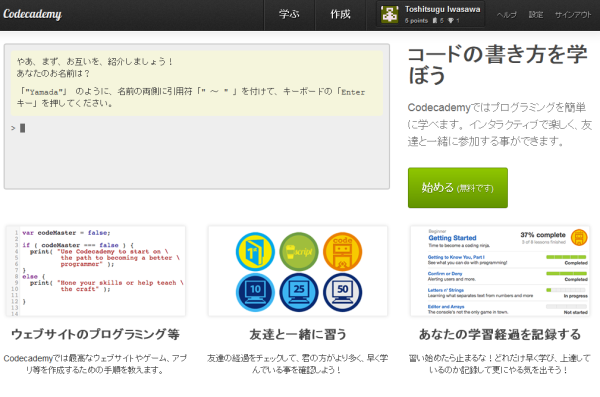Click the Getting Started course title
The width and height of the screenshot is (600, 397).
(452, 238)
